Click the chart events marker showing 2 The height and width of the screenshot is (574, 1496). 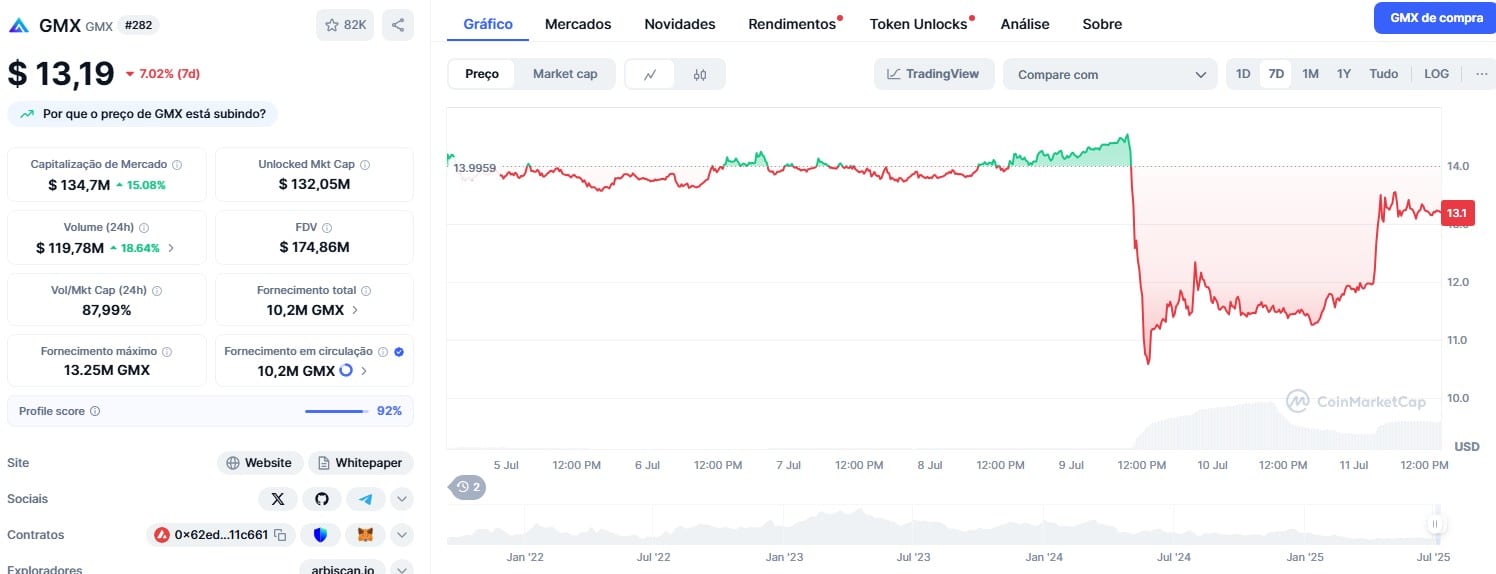468,487
